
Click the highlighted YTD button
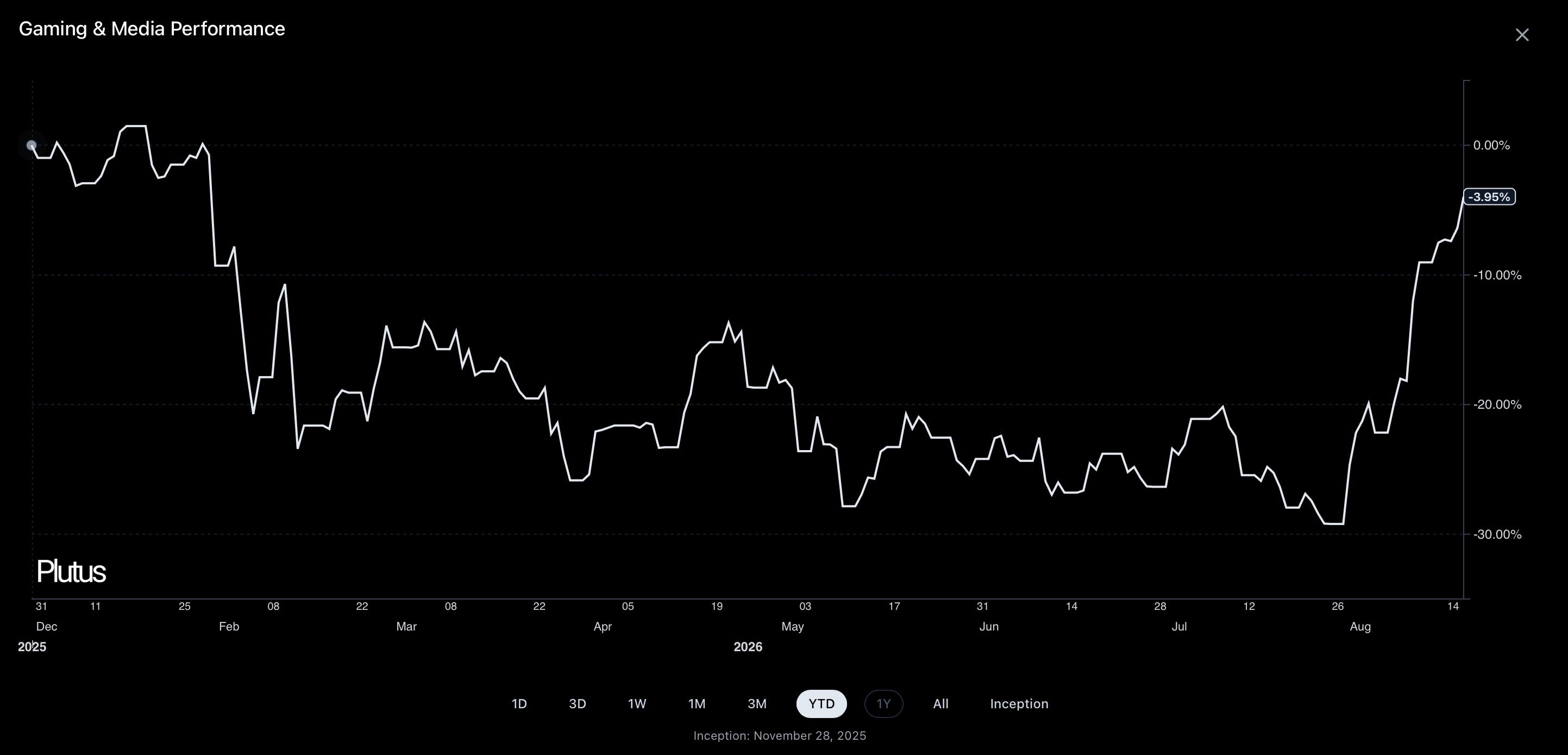tap(821, 704)
